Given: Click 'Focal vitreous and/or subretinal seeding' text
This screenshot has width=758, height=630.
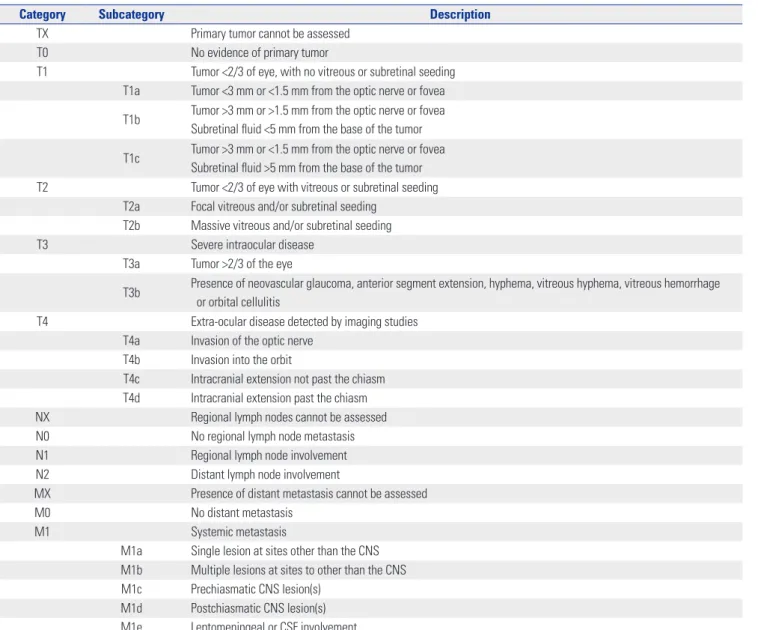Looking at the screenshot, I should click(283, 206).
